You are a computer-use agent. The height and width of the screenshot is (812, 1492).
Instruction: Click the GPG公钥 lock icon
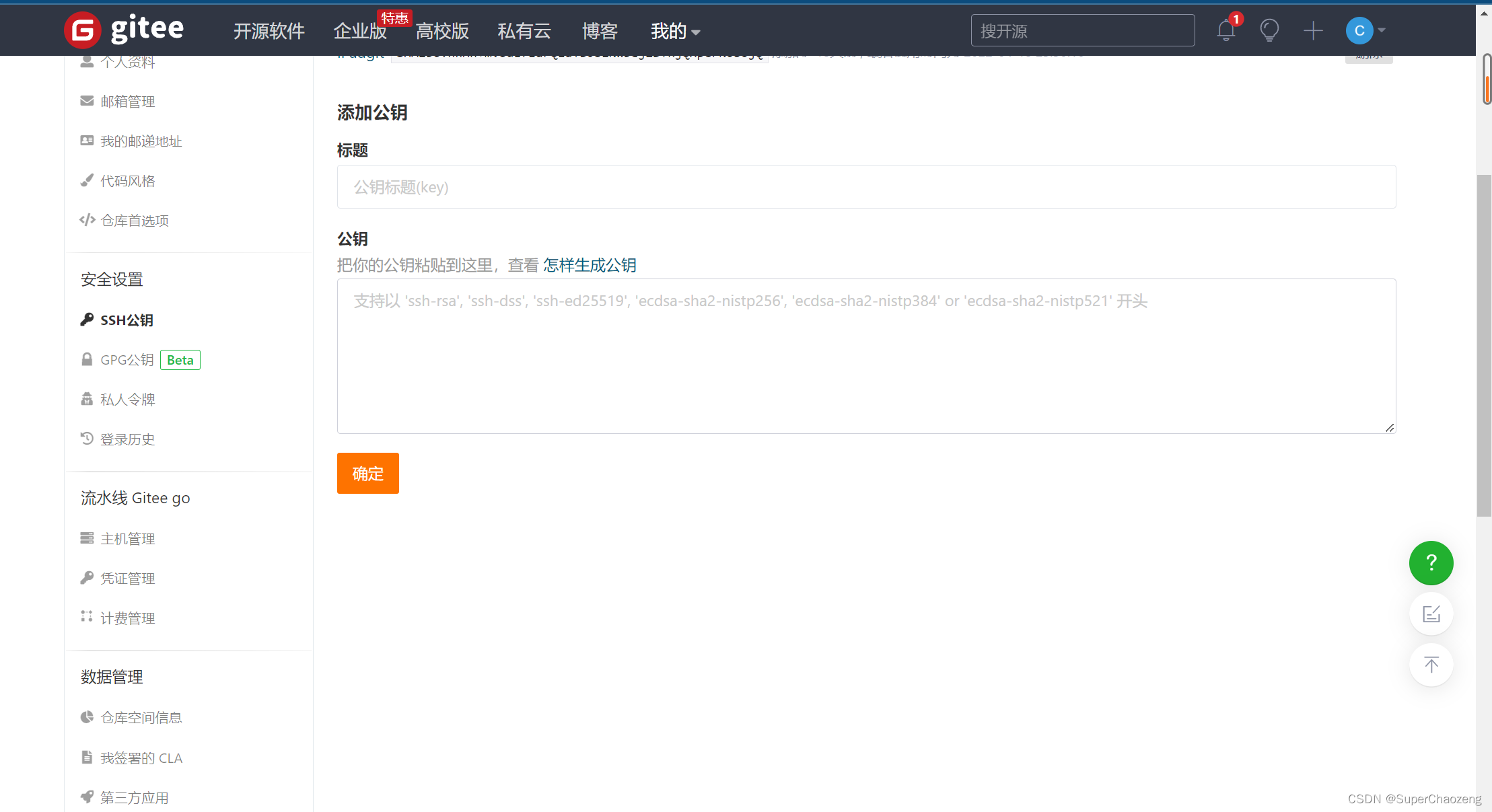tap(87, 360)
